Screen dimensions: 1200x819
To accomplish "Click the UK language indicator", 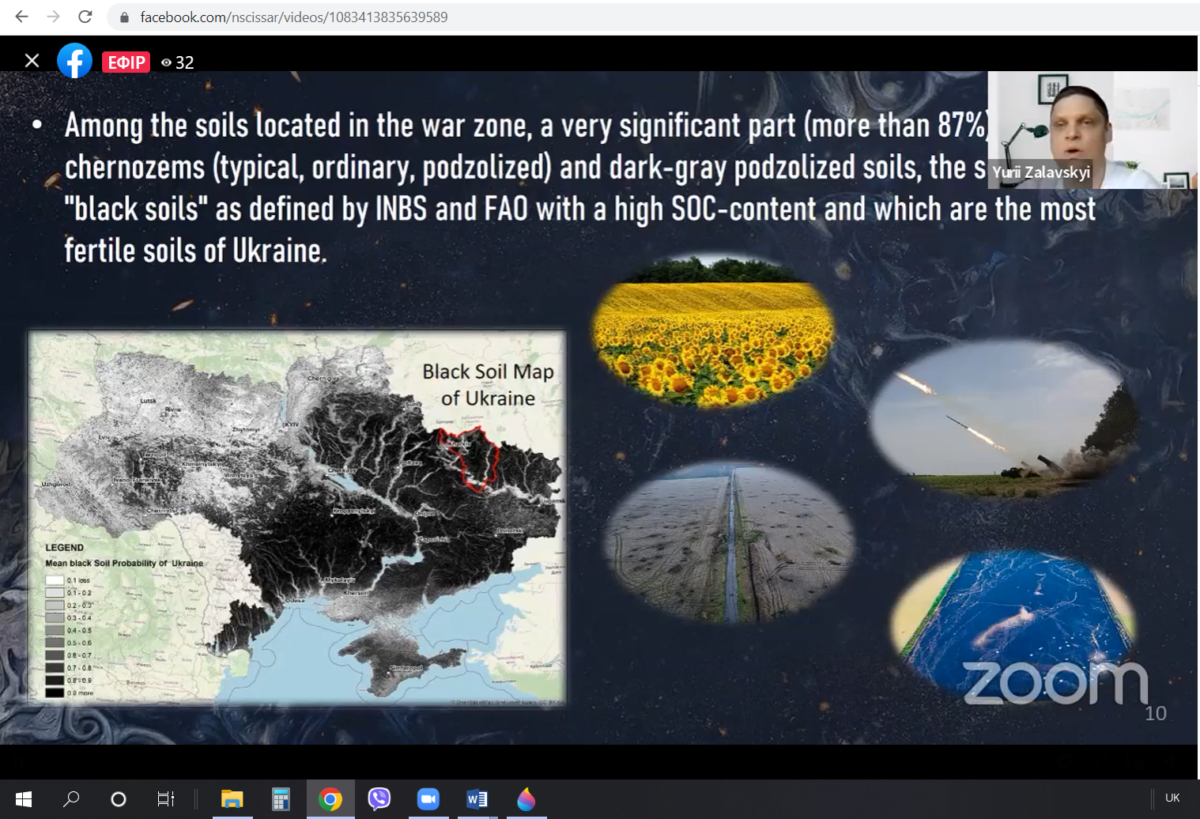I will (1173, 798).
